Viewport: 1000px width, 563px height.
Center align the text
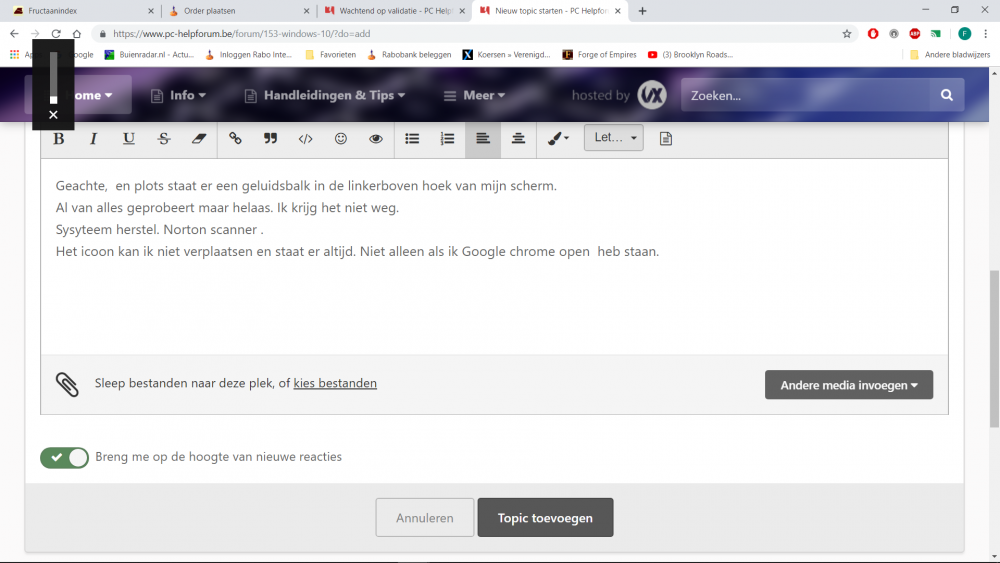point(518,138)
